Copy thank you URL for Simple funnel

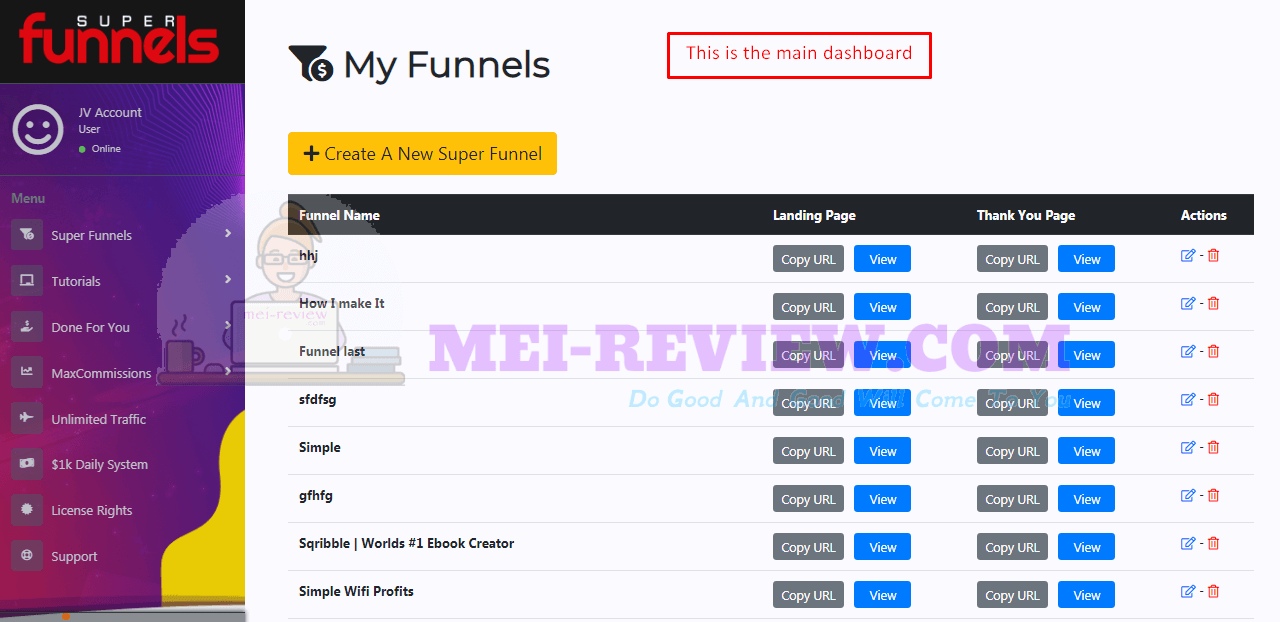pos(1012,451)
